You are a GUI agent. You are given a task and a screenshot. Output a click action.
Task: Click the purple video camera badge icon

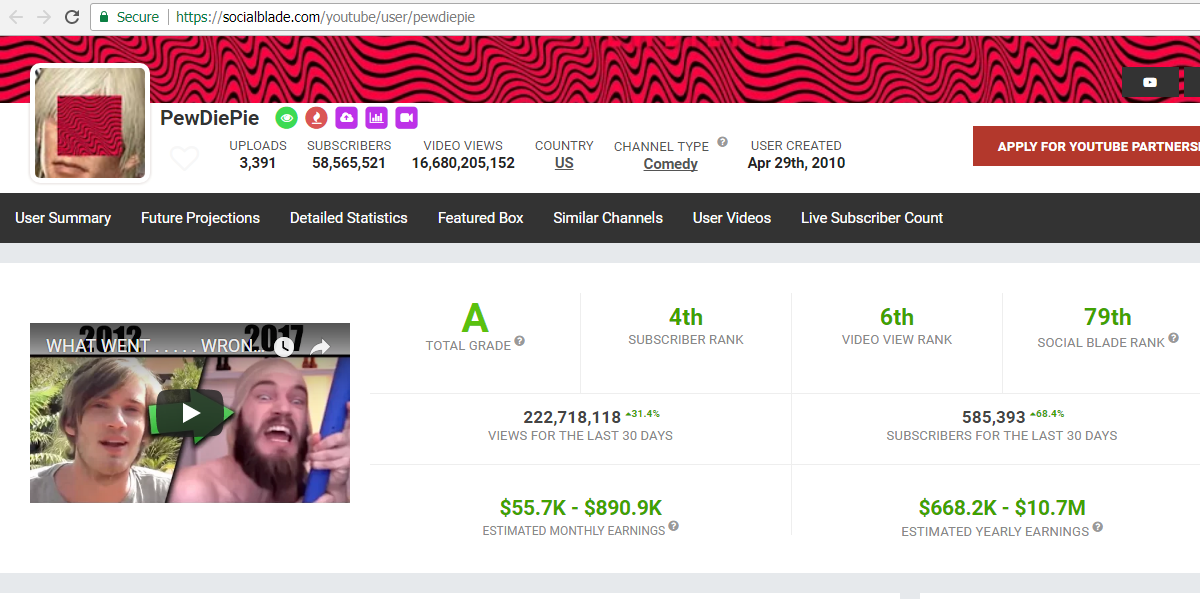(x=406, y=118)
